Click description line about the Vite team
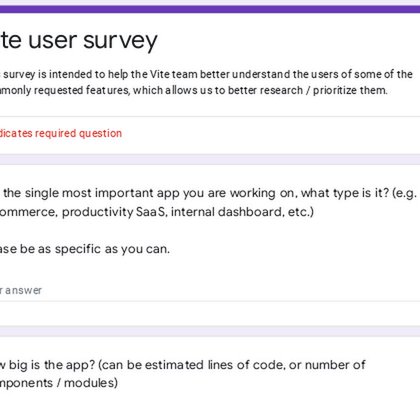 pos(206,74)
